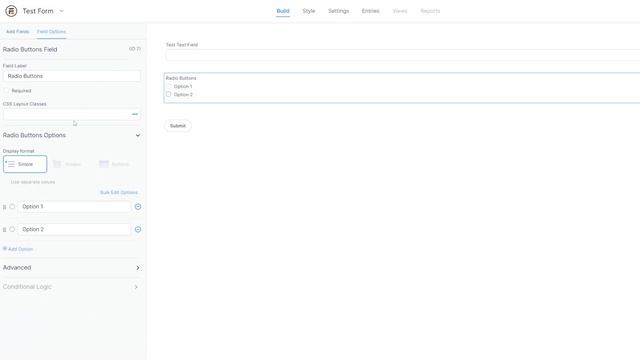The height and width of the screenshot is (360, 640).
Task: Select the Simple display format
Action: tap(25, 164)
